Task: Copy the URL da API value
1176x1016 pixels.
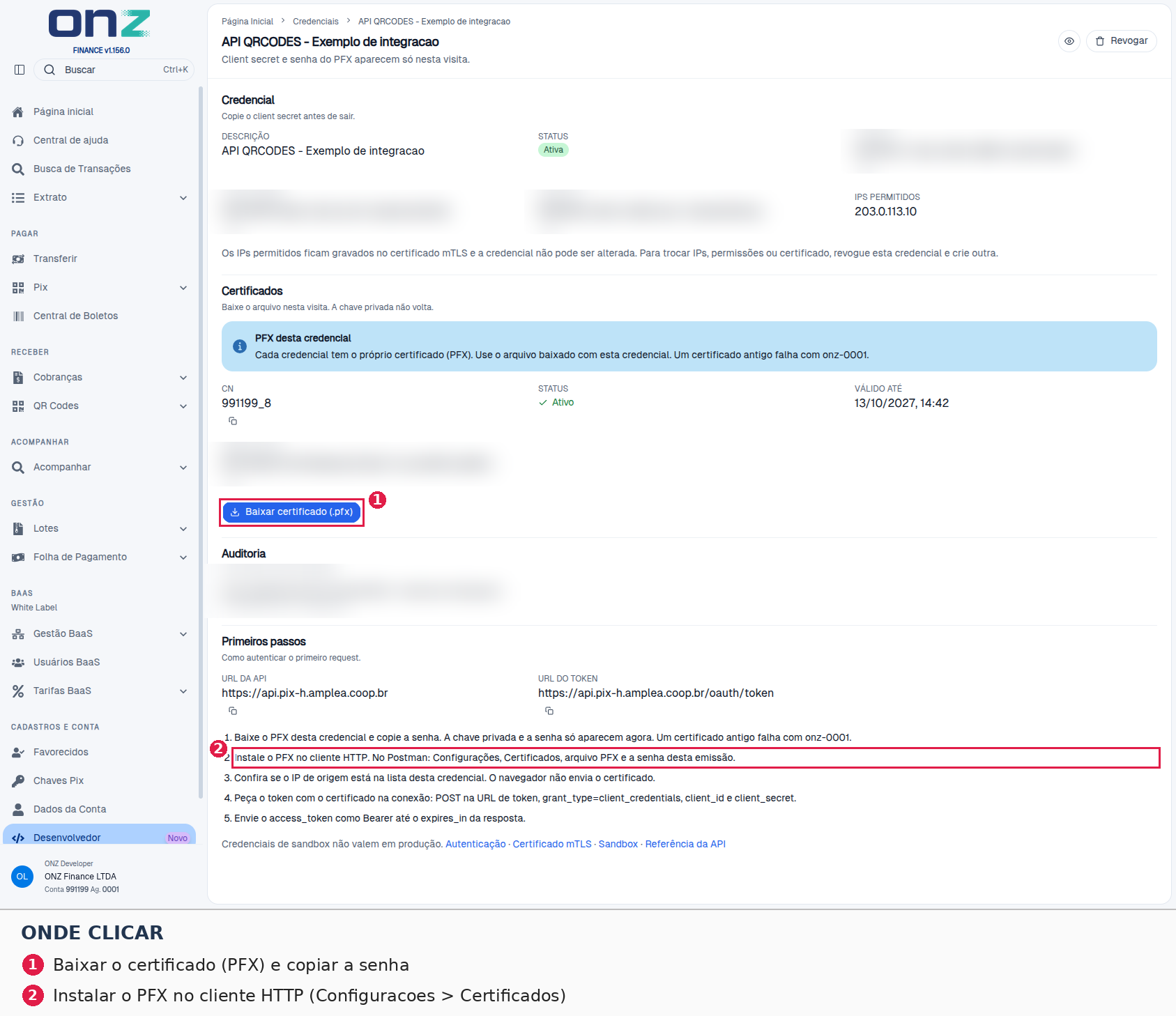Action: point(233,711)
